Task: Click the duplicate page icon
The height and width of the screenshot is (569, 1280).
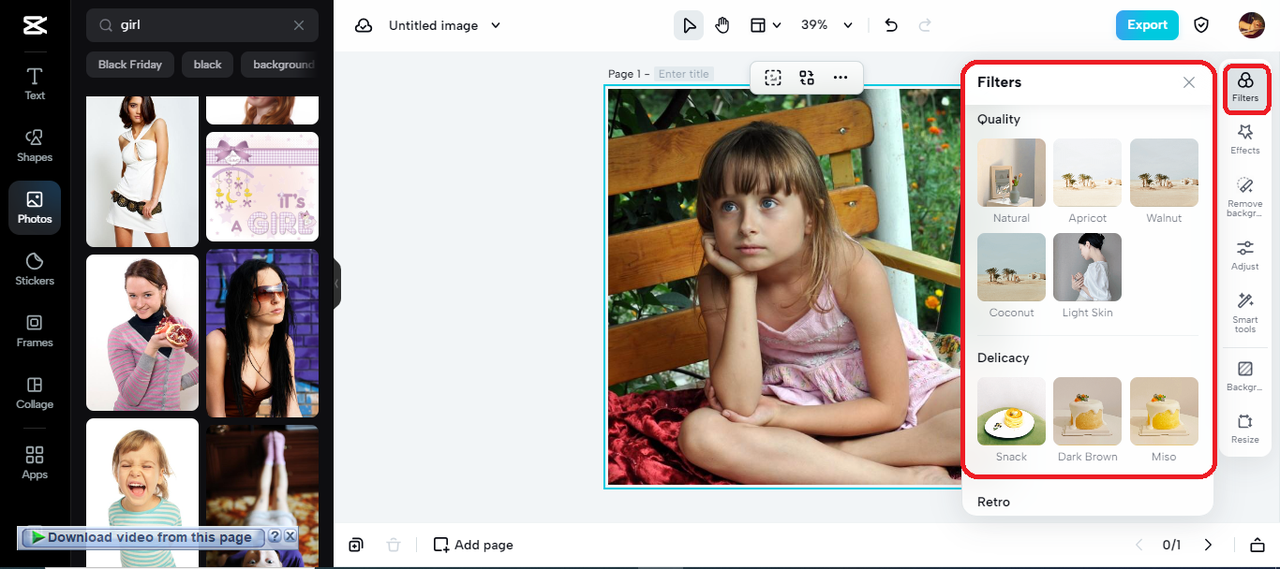Action: click(x=356, y=545)
